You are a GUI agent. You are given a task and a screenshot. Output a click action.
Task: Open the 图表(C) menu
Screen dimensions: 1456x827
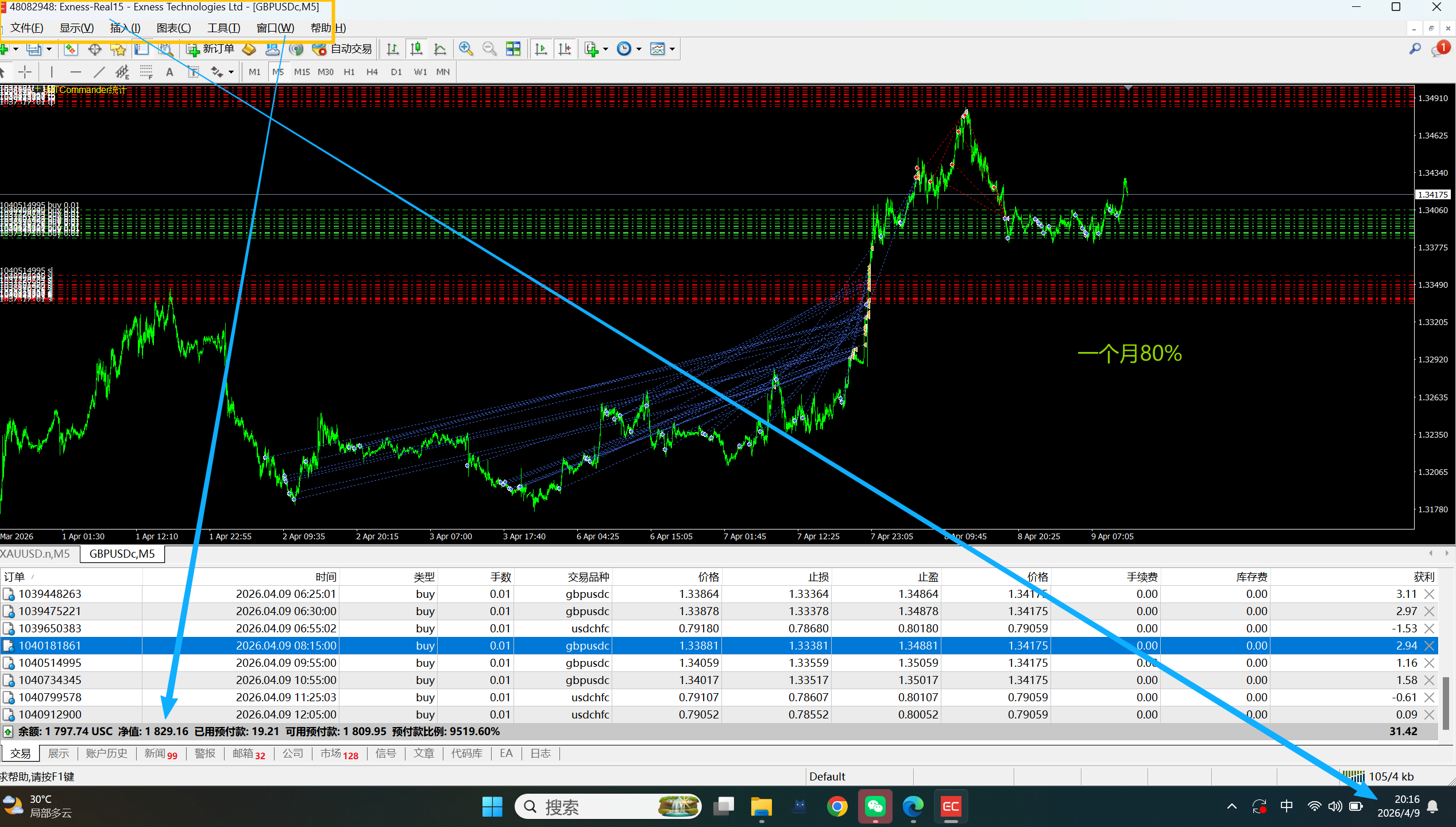click(173, 28)
